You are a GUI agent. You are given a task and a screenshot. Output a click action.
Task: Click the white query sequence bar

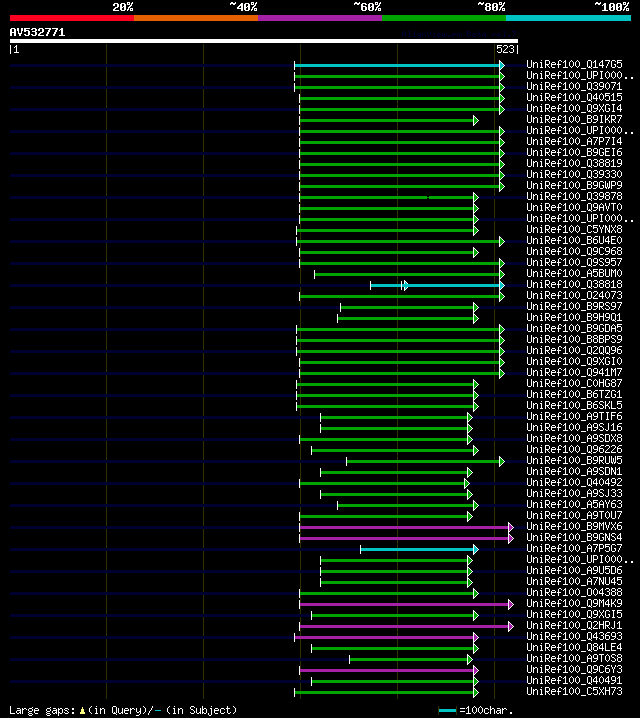tap(264, 41)
